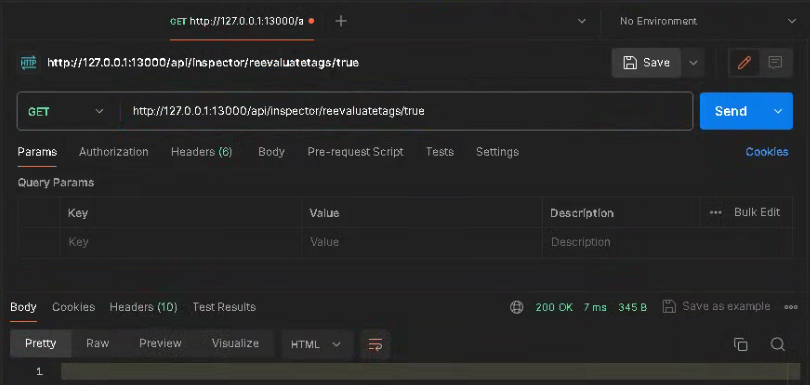
Task: Click the pencil edit icon
Action: pyautogui.click(x=744, y=63)
